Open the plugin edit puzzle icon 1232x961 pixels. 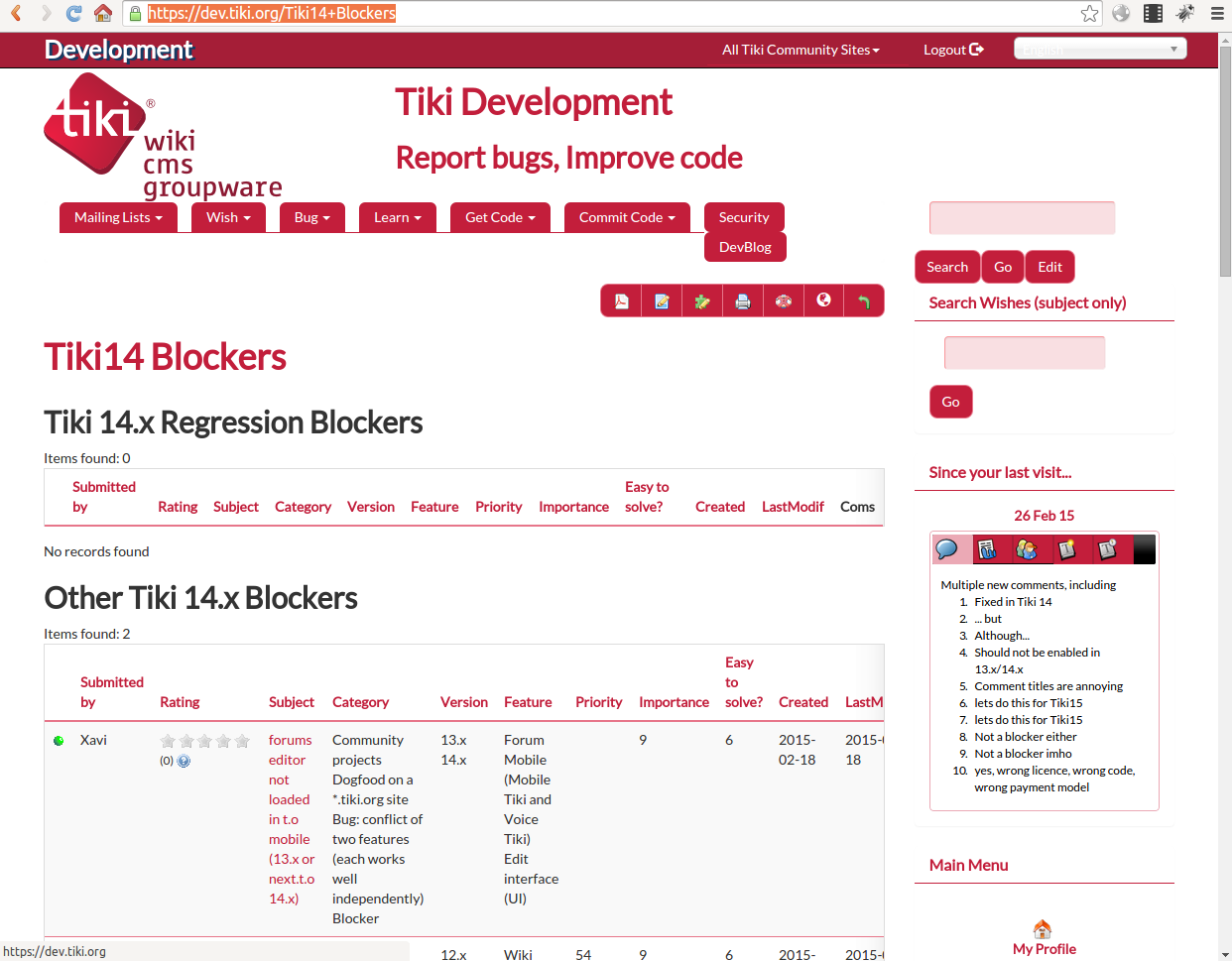click(x=702, y=301)
